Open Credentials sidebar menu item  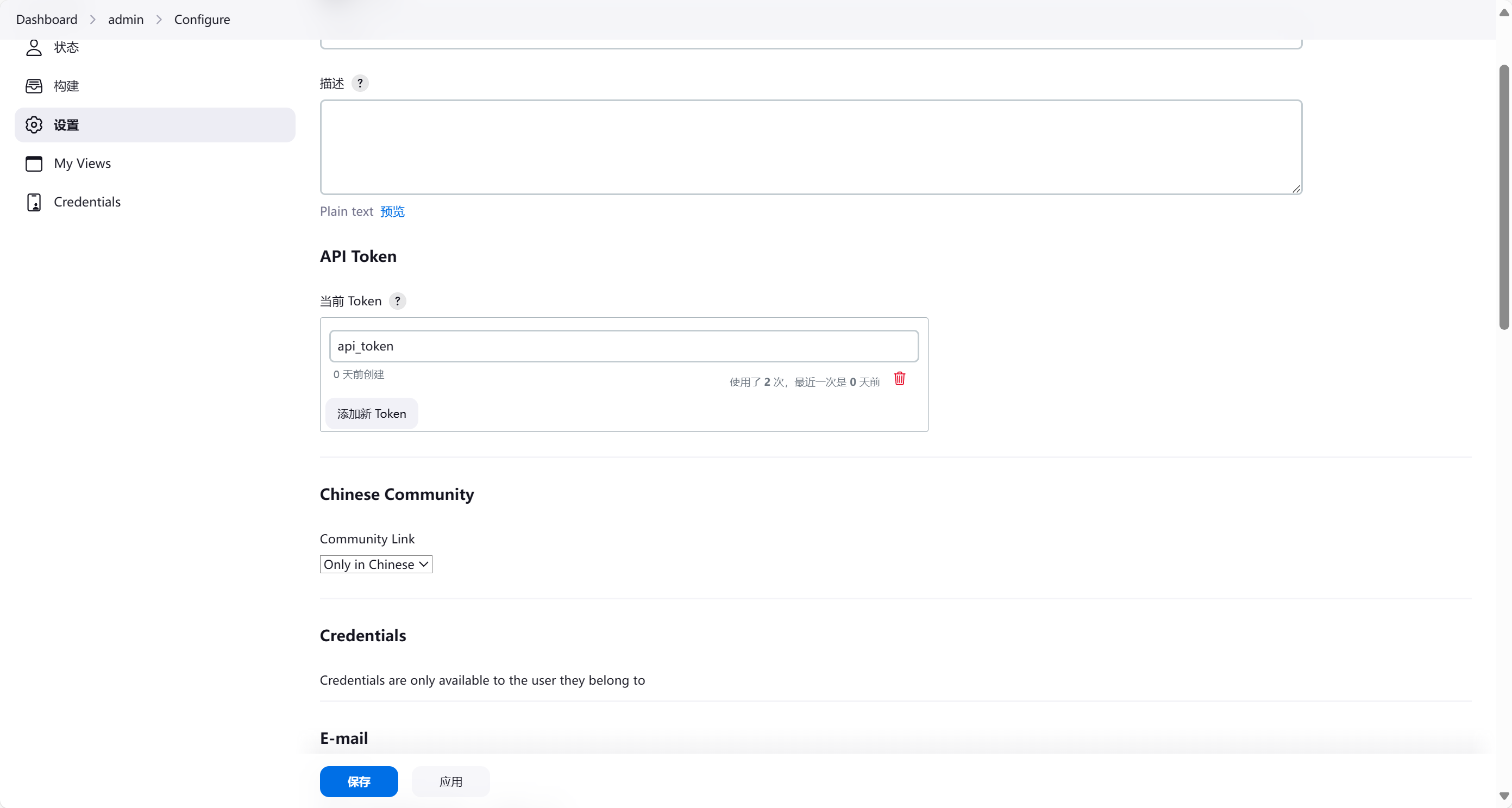coord(87,202)
